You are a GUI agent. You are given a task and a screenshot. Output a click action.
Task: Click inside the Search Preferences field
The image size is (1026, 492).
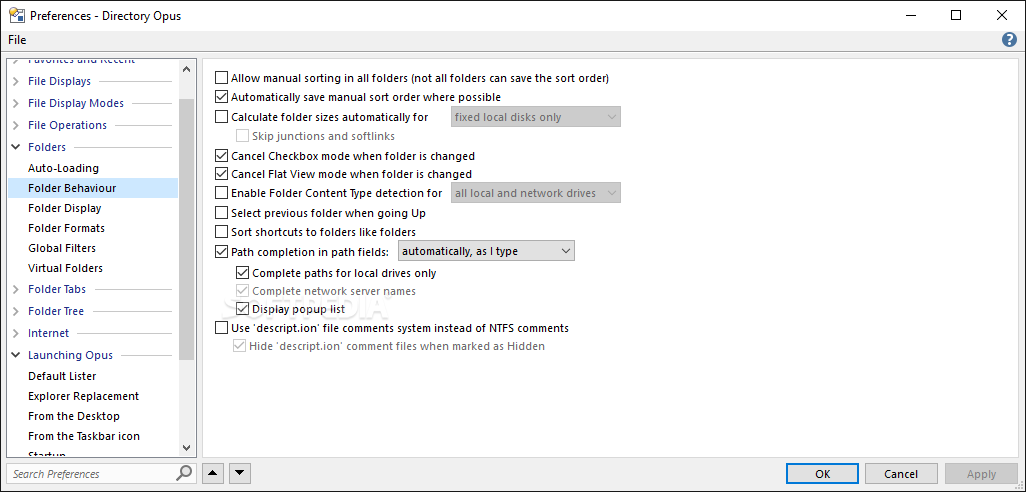coord(92,474)
